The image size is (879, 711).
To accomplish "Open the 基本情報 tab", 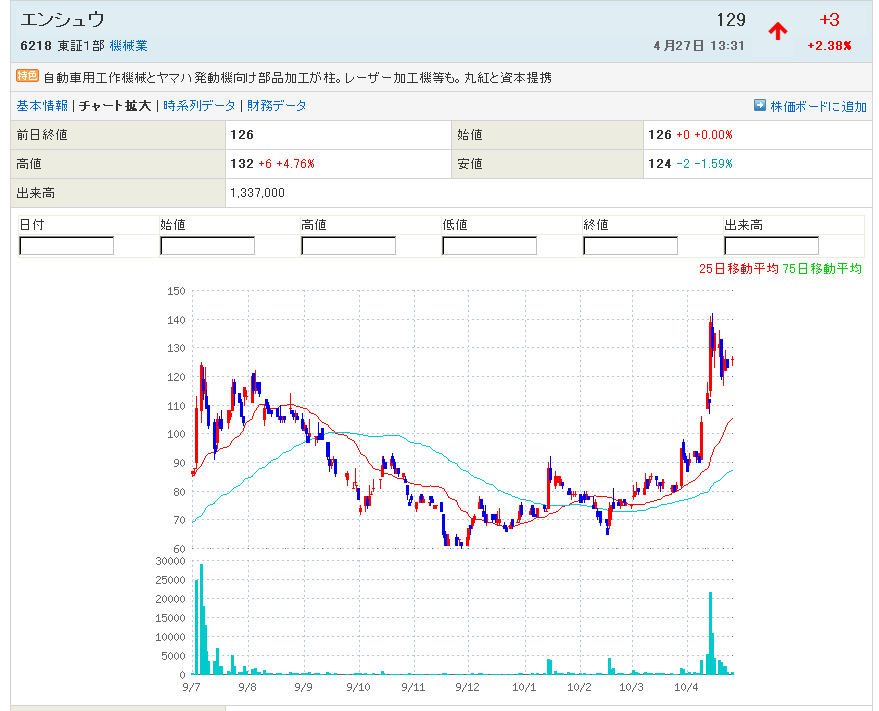I will click(x=42, y=105).
